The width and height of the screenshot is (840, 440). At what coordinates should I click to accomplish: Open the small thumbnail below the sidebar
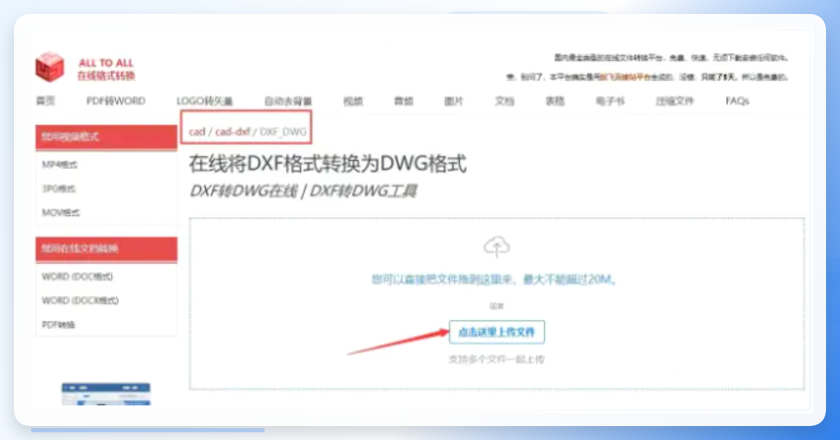coord(106,394)
